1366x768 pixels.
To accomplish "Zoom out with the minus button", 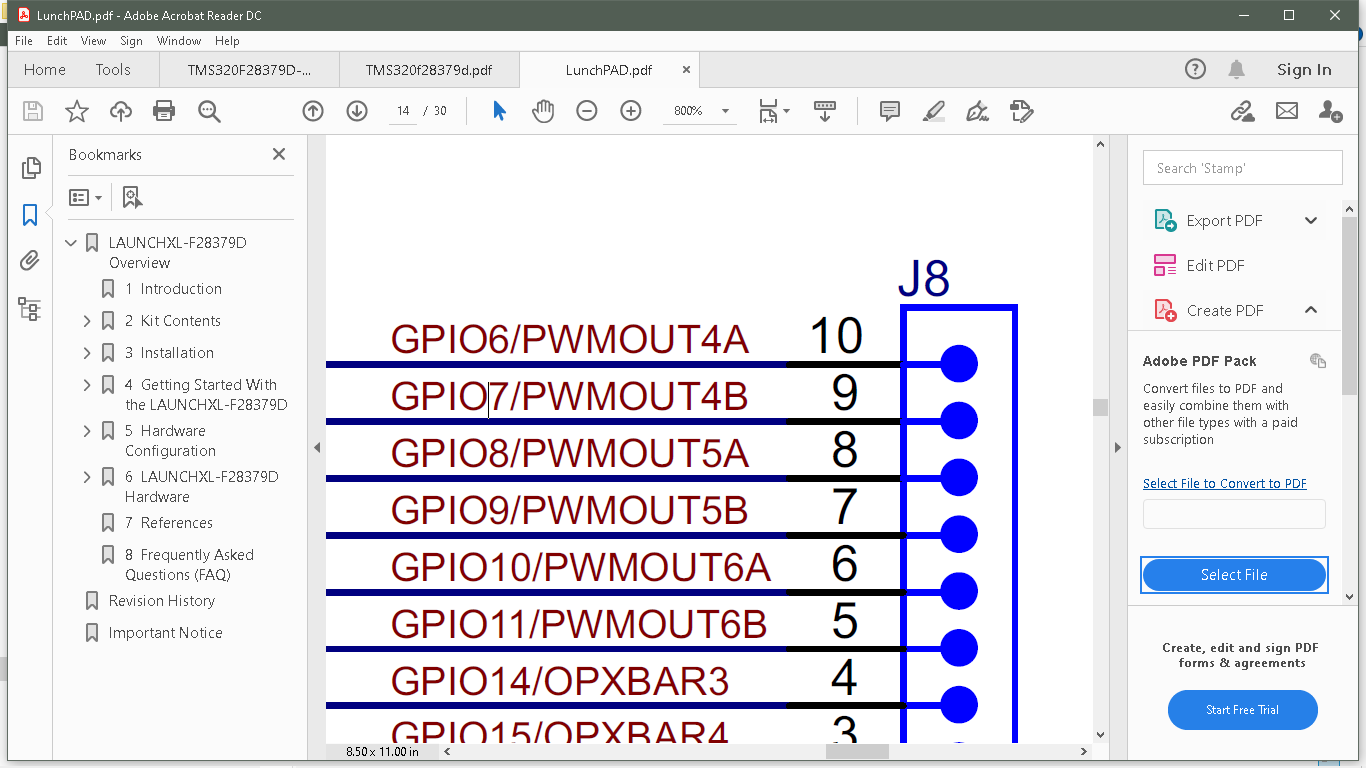I will [587, 111].
